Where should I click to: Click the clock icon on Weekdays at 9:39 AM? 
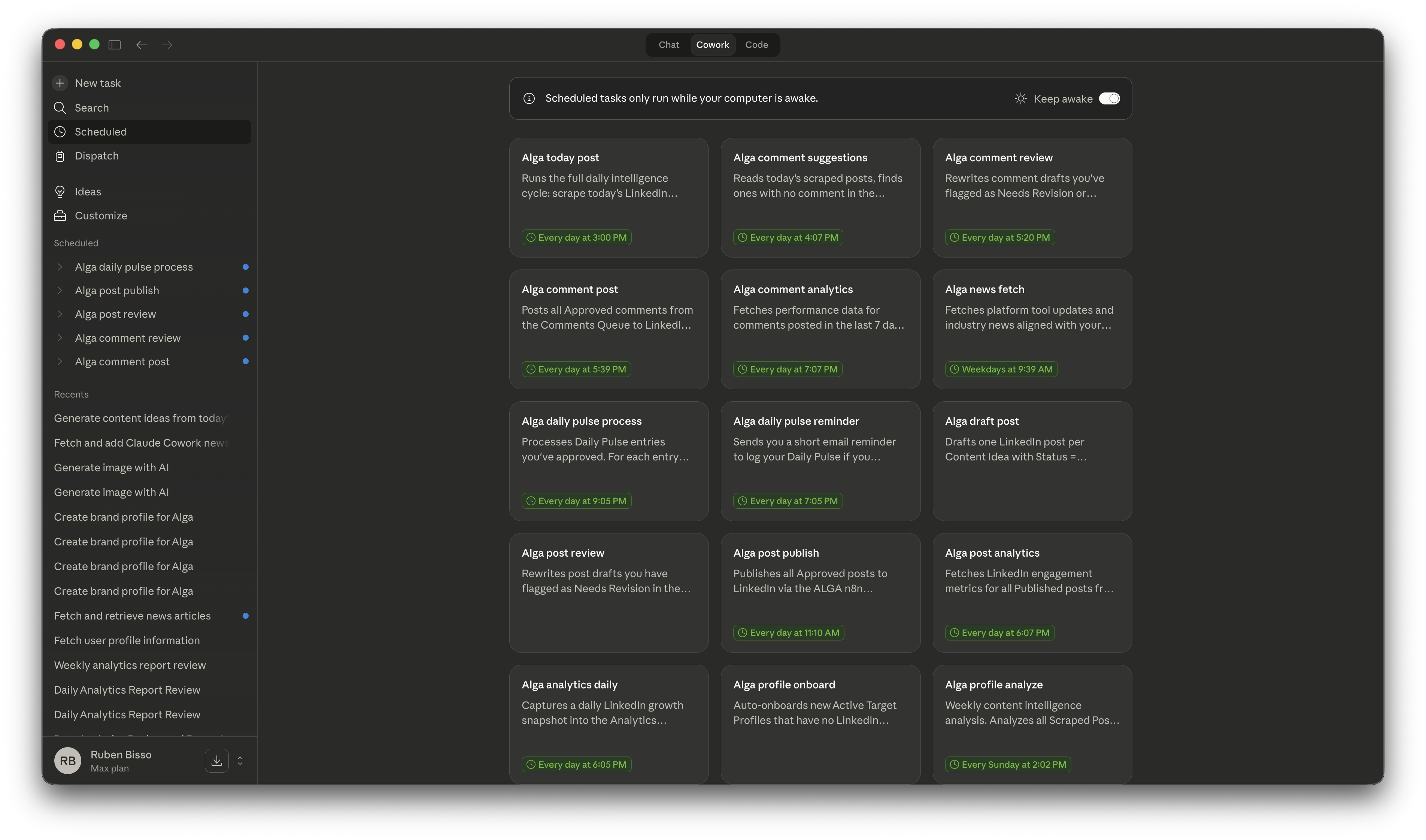click(x=955, y=369)
